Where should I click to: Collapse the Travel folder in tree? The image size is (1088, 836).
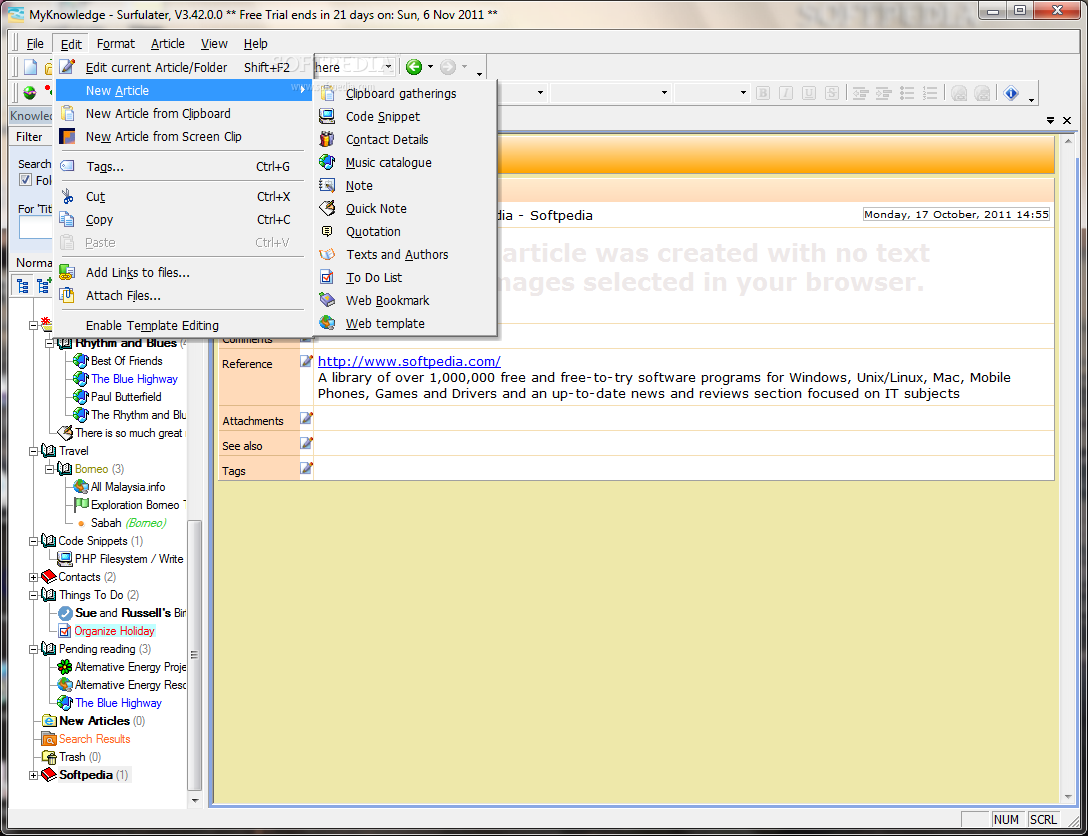click(33, 451)
